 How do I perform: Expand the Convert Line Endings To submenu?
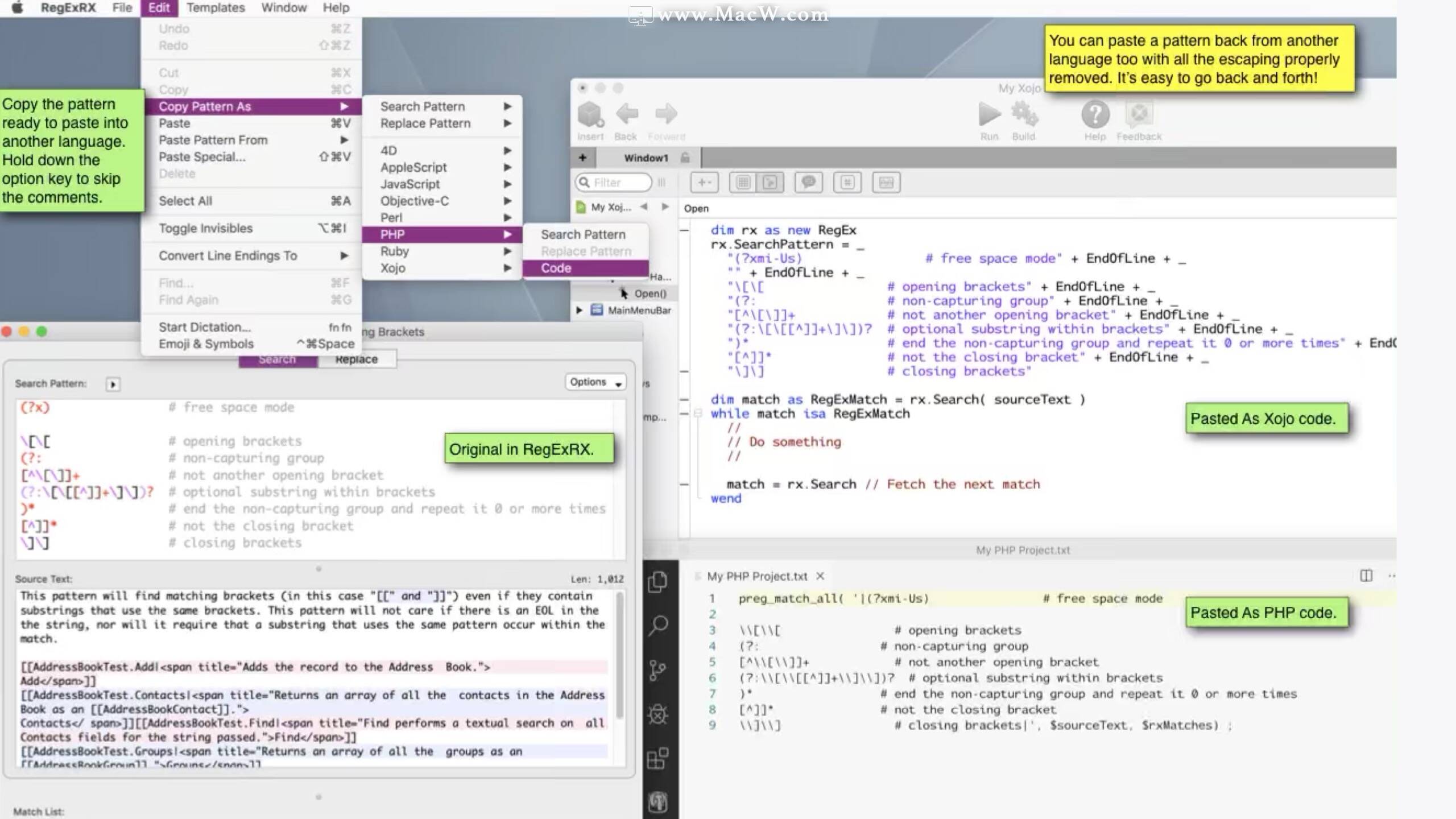coord(251,255)
